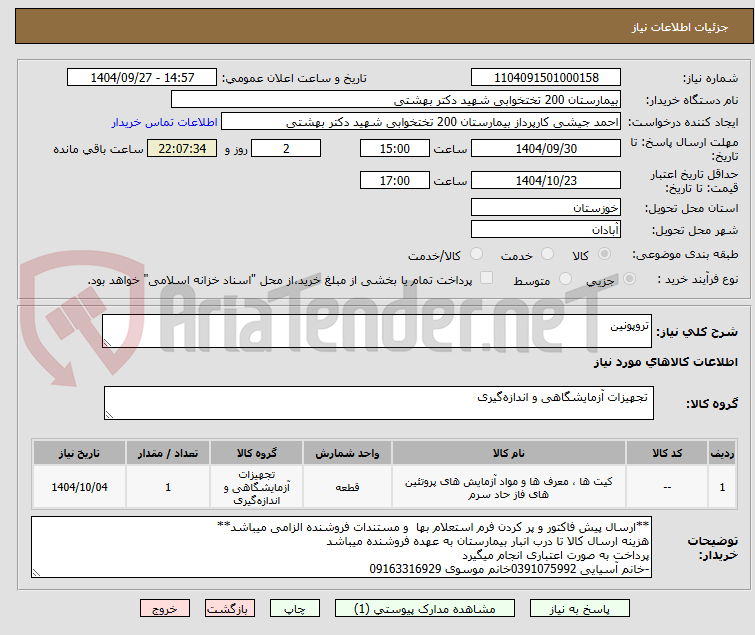This screenshot has width=755, height=635.
Task: Open اطلاعات تماس خریدار link
Action: pyautogui.click(x=165, y=122)
